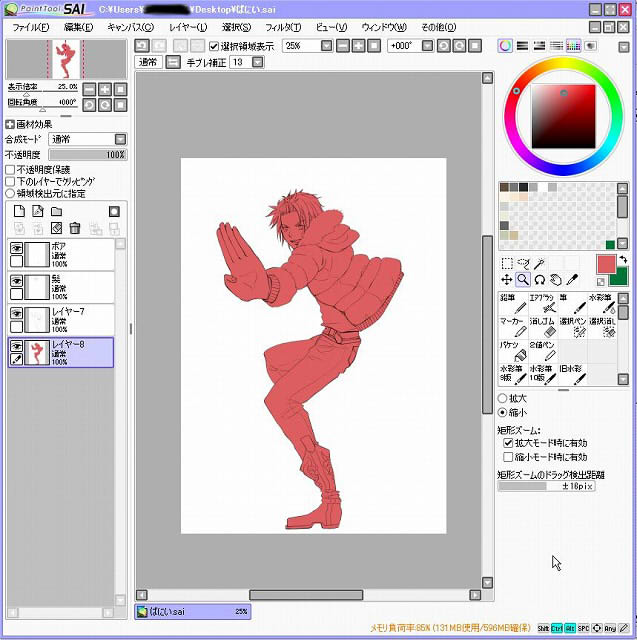Image resolution: width=637 pixels, height=640 pixels.
Task: Open the ファイル menu
Action: pyautogui.click(x=31, y=27)
